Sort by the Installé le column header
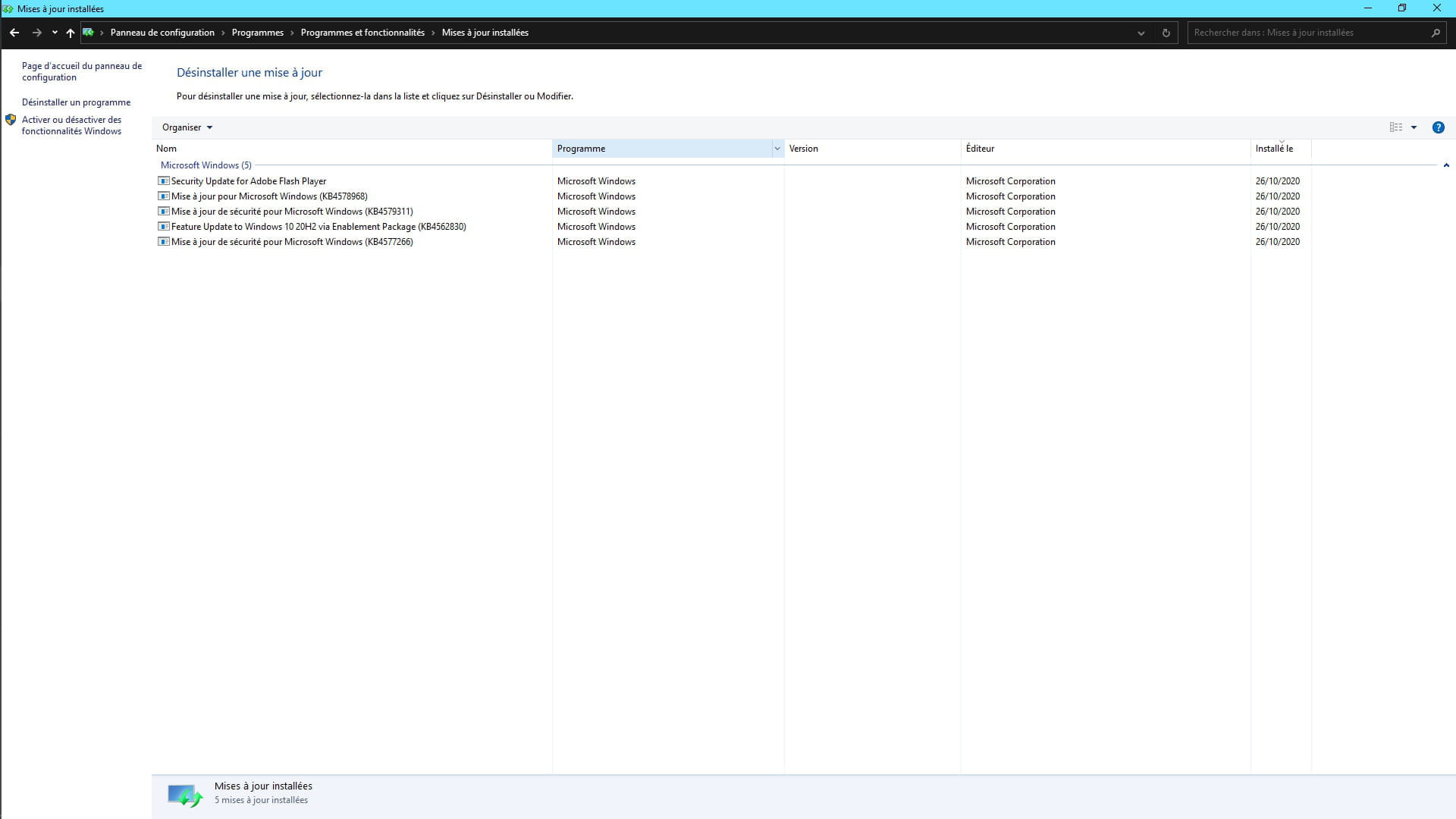 click(x=1281, y=149)
